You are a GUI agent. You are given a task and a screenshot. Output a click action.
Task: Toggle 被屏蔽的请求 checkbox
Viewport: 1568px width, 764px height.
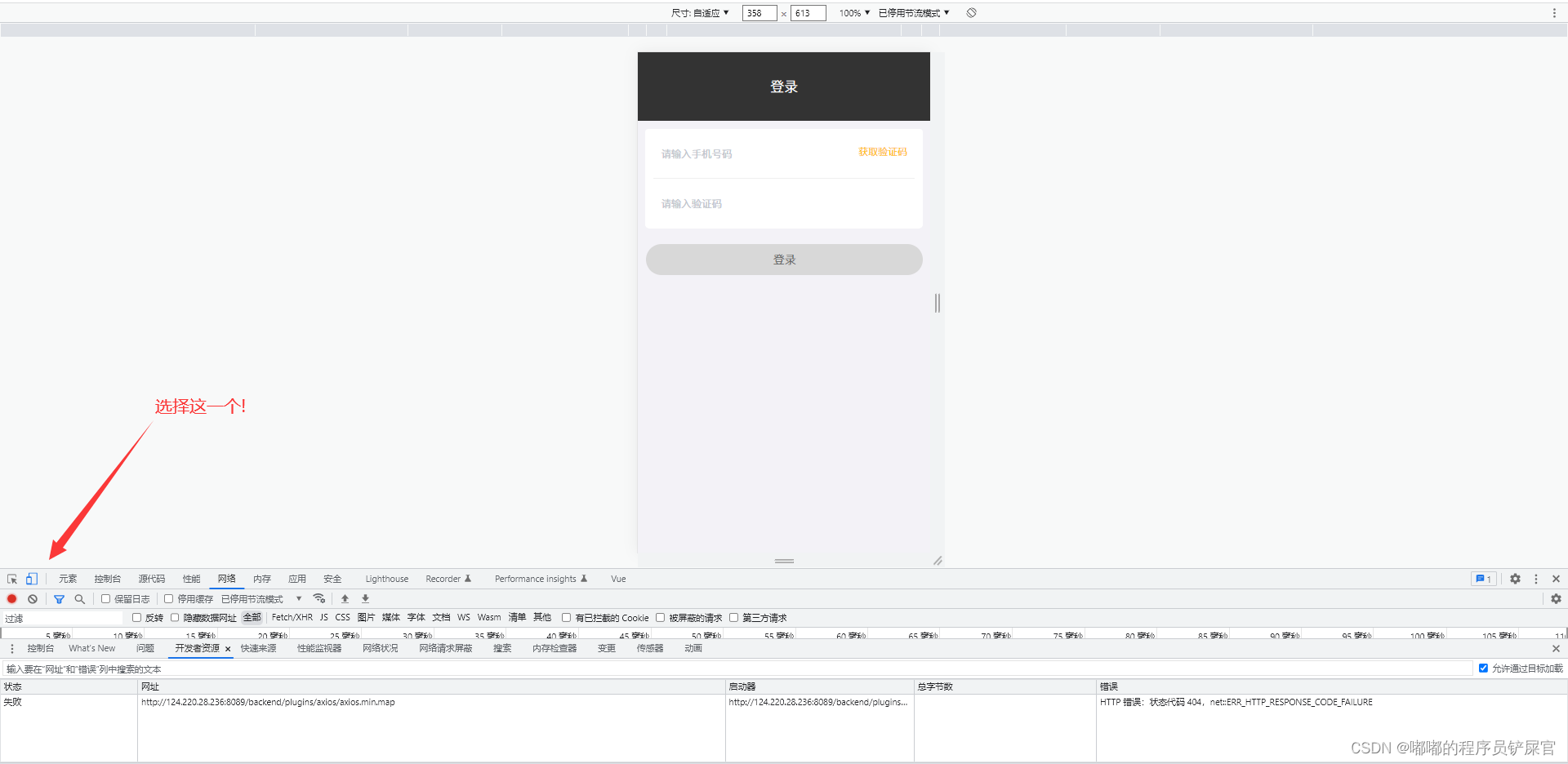[660, 617]
